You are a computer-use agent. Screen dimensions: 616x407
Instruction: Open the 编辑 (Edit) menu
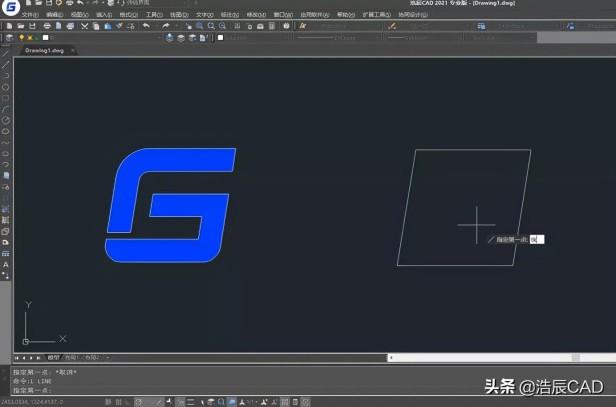54,15
